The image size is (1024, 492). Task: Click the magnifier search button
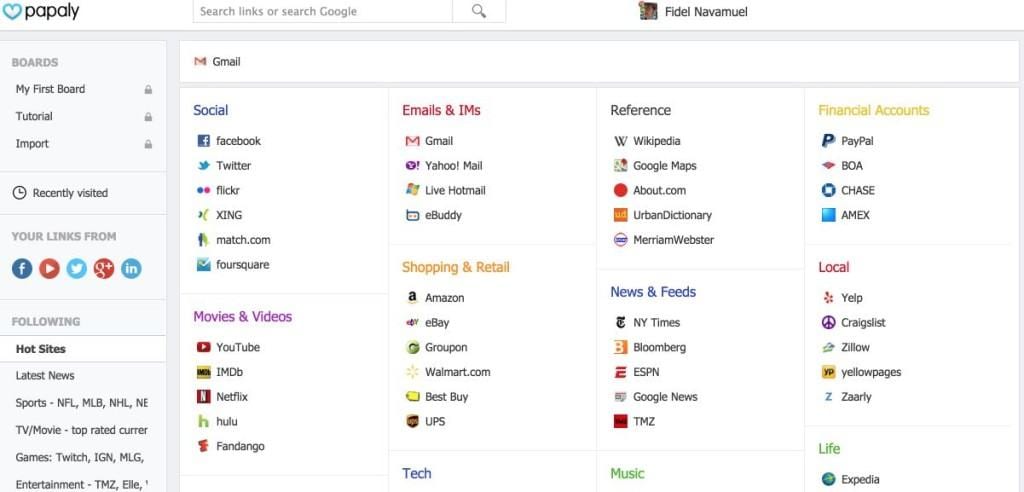(x=479, y=11)
